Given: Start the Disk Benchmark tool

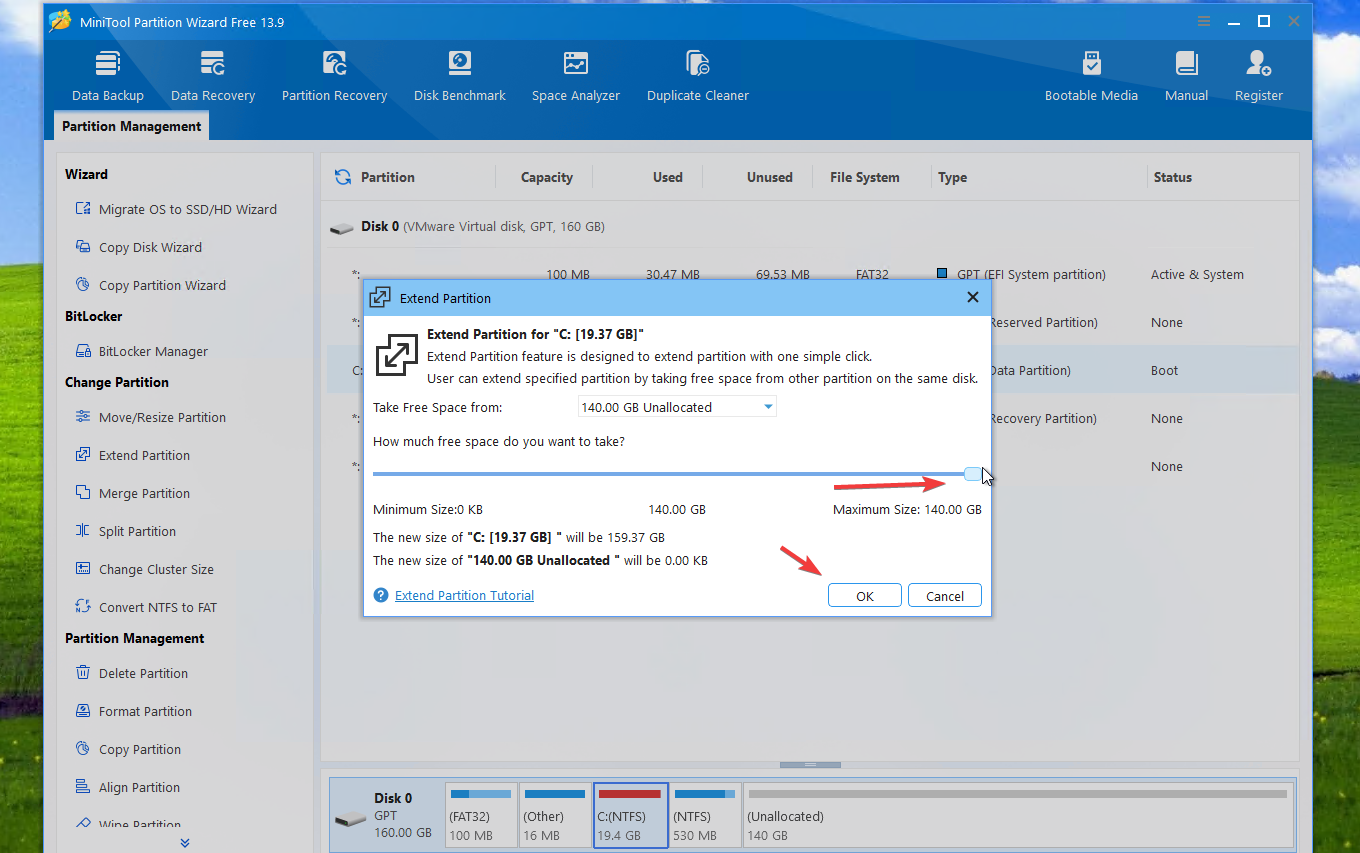Looking at the screenshot, I should coord(460,77).
